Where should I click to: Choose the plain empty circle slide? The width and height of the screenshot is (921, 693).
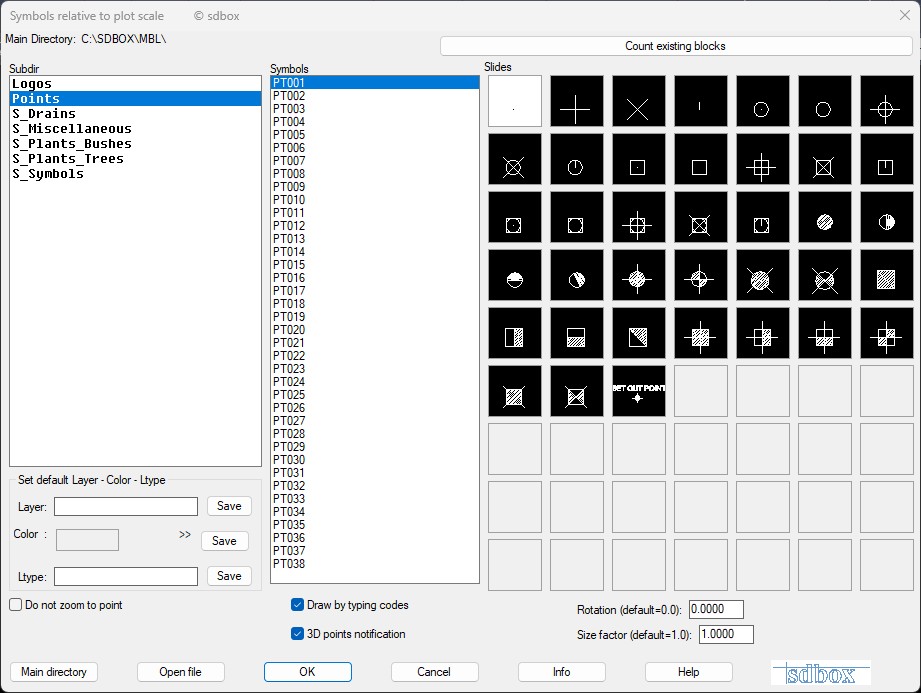825,101
